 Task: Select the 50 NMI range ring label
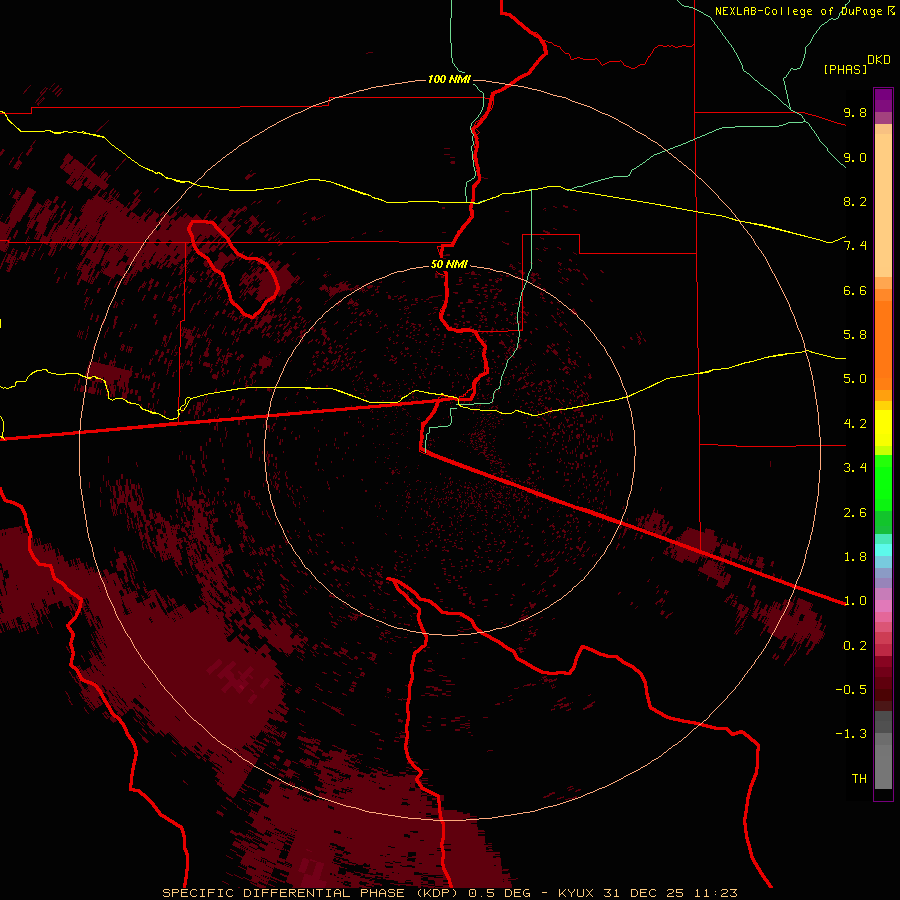point(449,264)
